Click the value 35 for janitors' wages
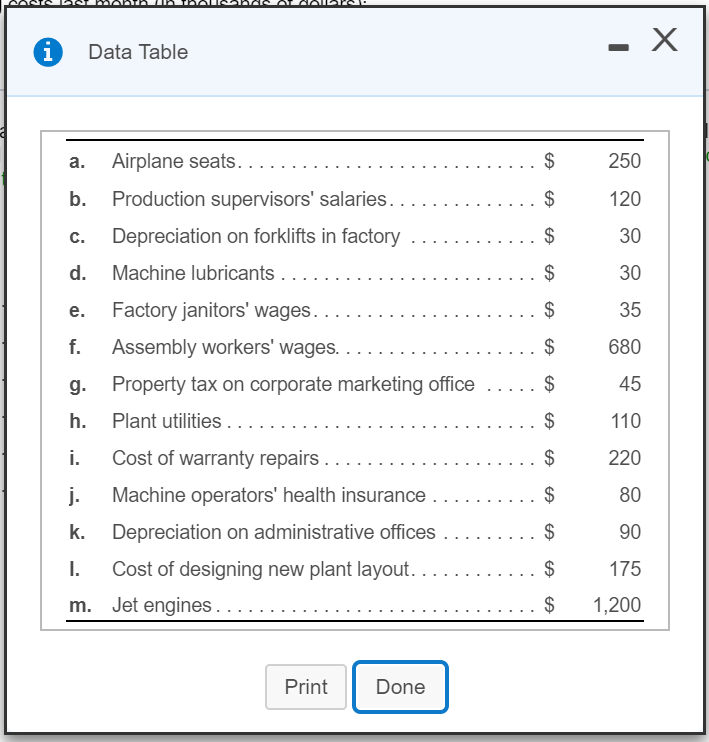This screenshot has width=709, height=742. coord(630,310)
